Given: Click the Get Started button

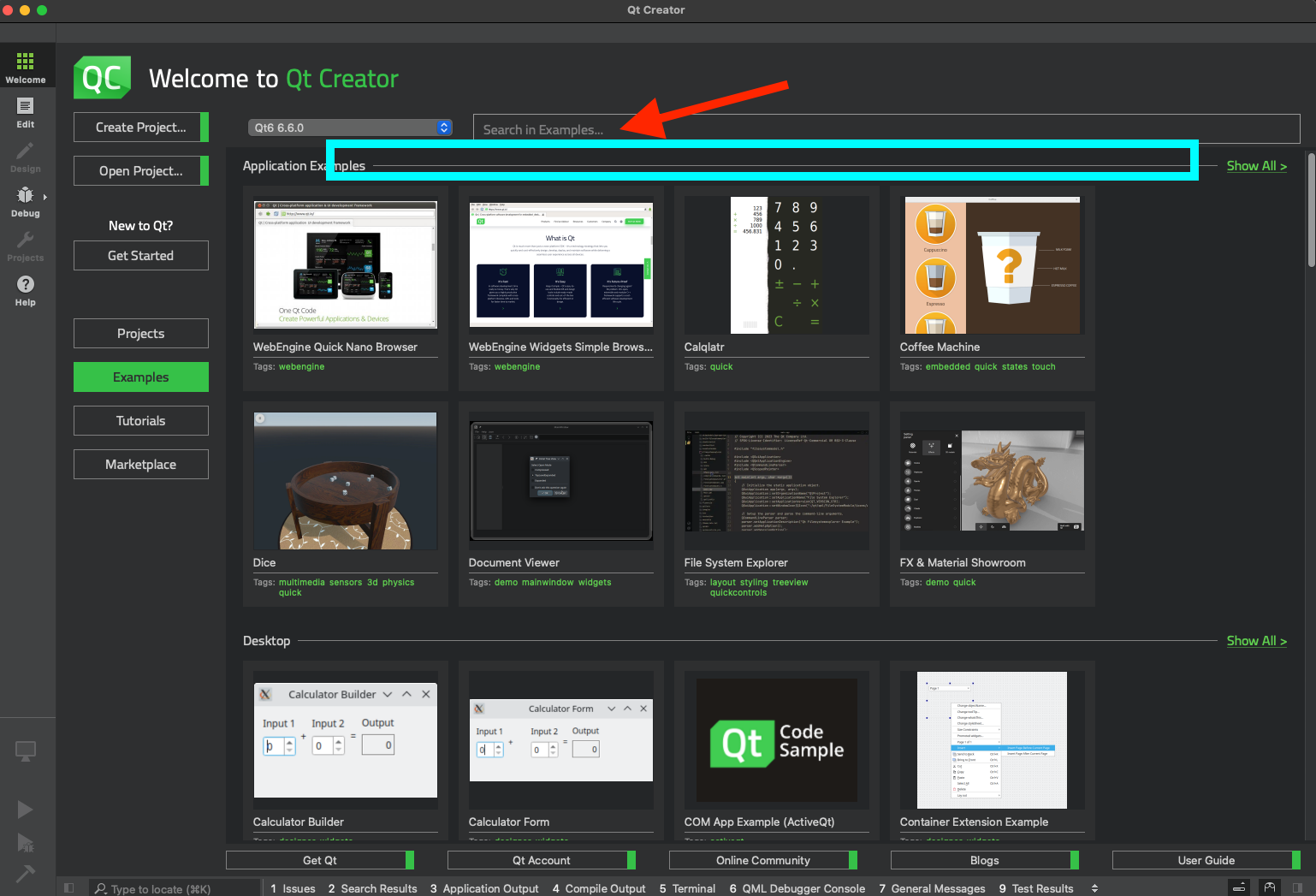Looking at the screenshot, I should [141, 255].
